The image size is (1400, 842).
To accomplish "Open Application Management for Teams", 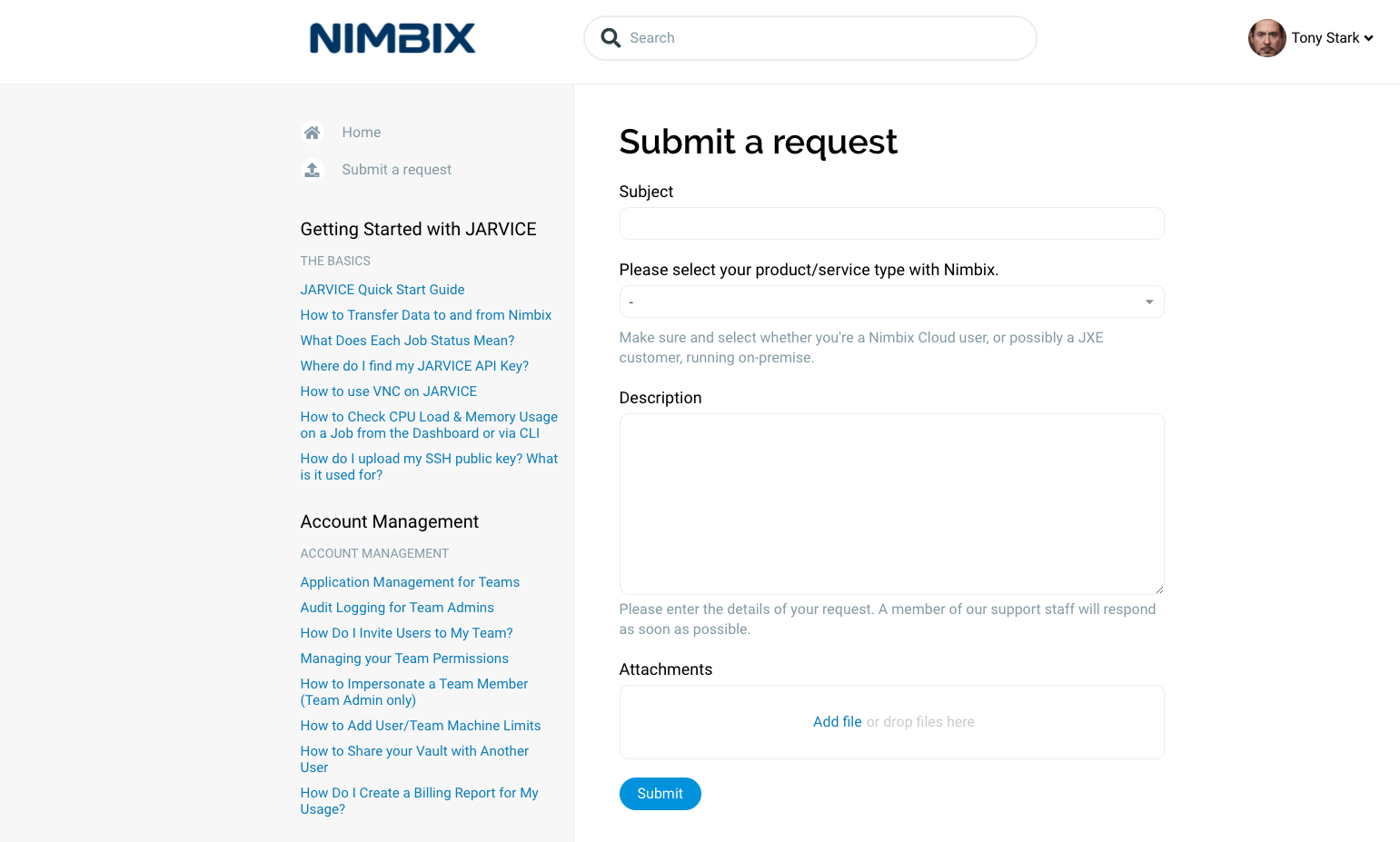I will [x=410, y=582].
